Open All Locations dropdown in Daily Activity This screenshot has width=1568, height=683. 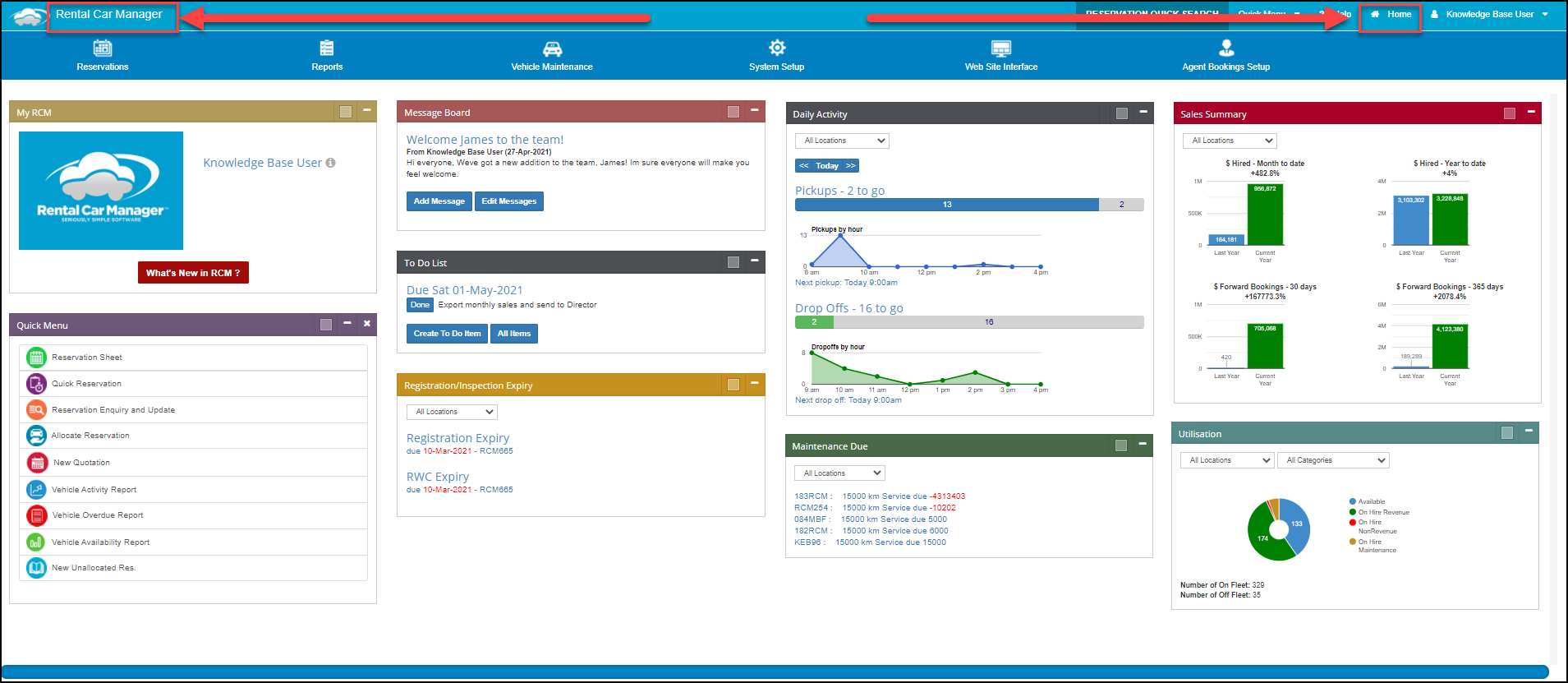(x=842, y=141)
